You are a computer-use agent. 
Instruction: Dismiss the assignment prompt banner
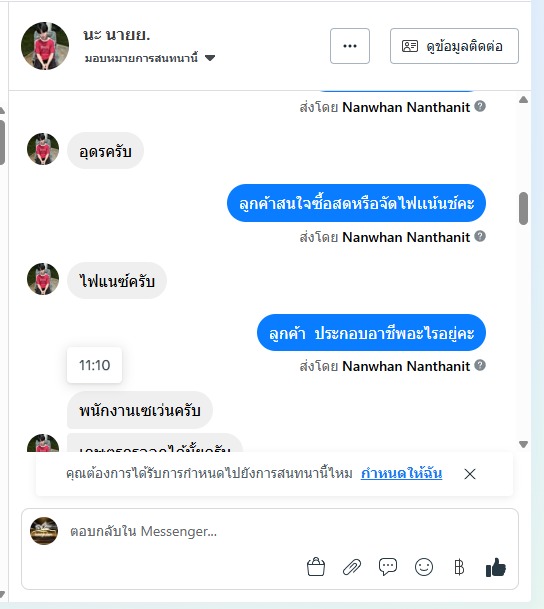(x=470, y=474)
